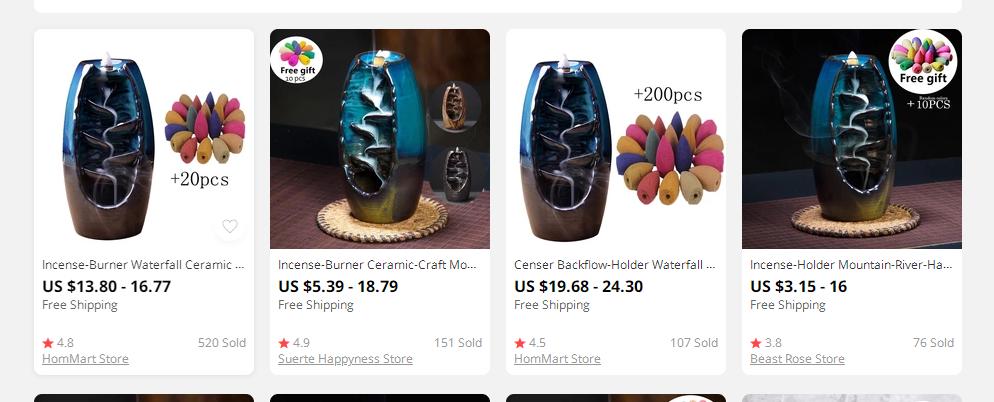The image size is (994, 402).
Task: Click the red star rating 4.8
Action: point(48,343)
